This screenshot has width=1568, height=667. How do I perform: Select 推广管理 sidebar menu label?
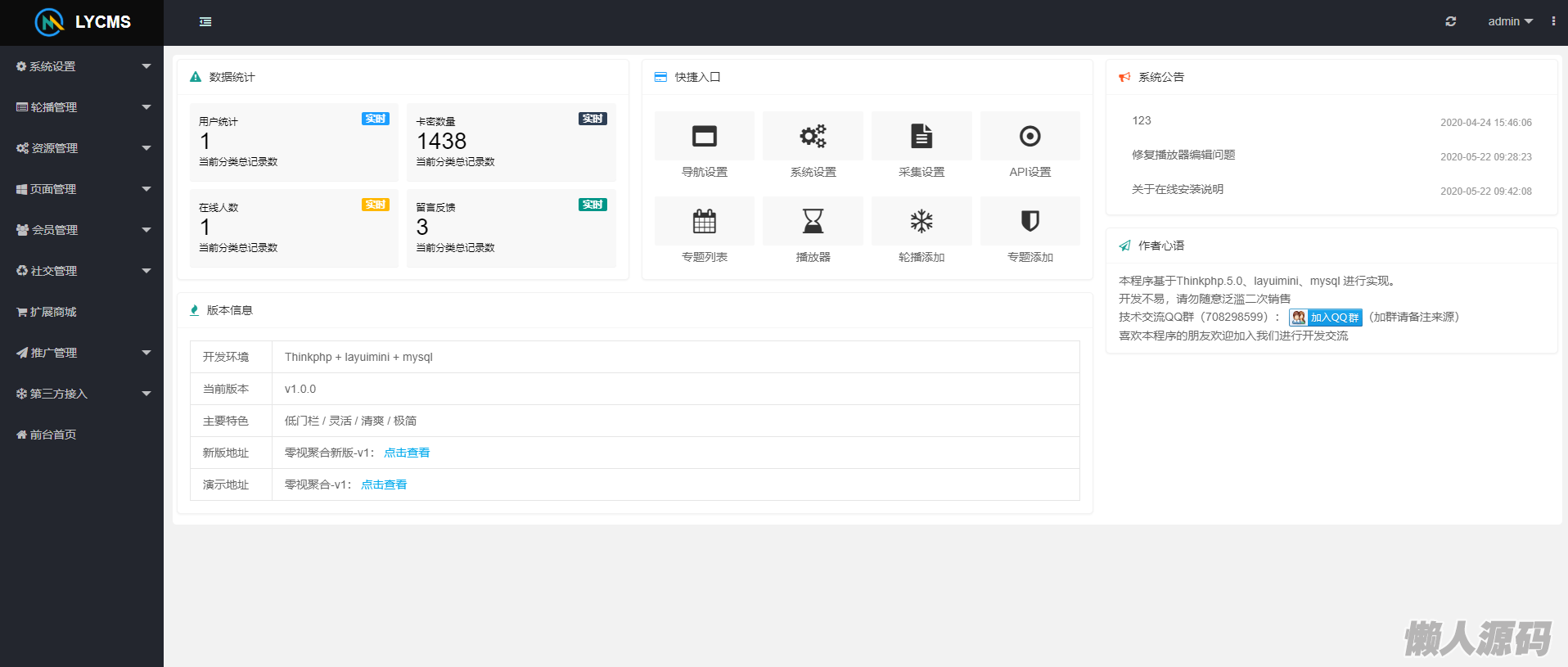(x=54, y=353)
